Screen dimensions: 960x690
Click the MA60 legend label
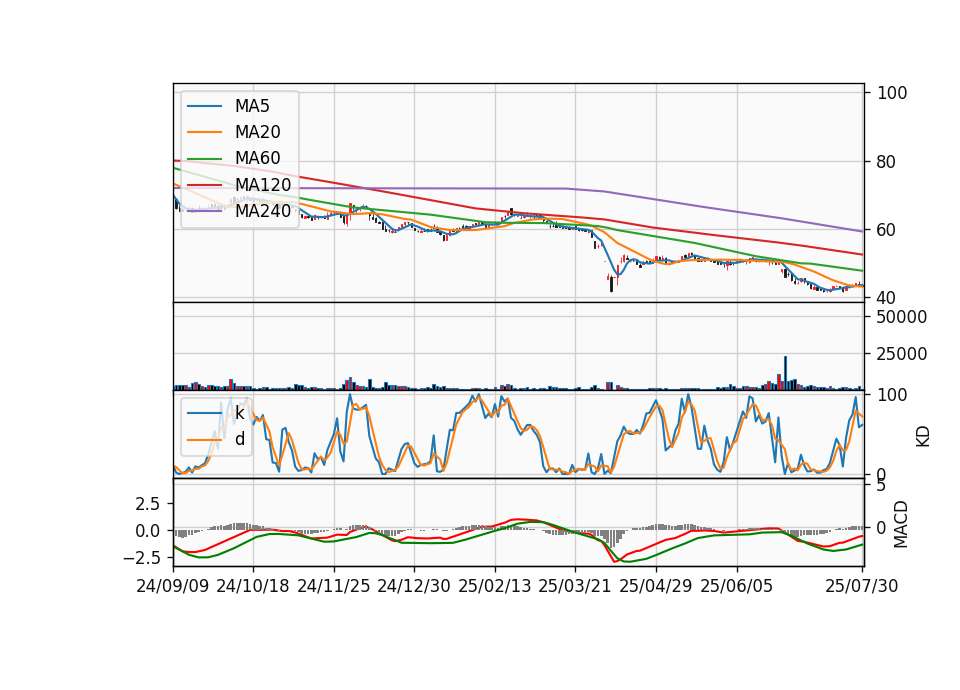[x=257, y=158]
